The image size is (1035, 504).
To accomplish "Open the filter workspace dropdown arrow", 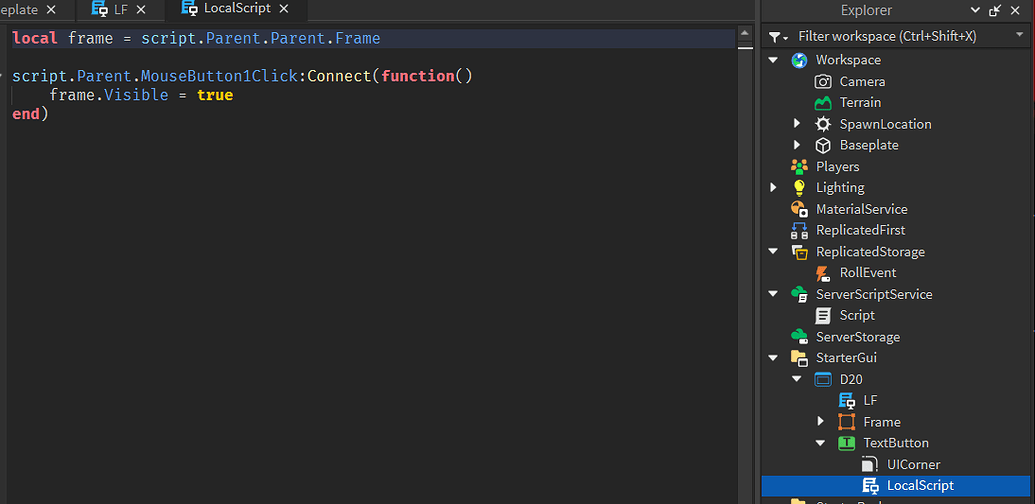I will click(1019, 35).
